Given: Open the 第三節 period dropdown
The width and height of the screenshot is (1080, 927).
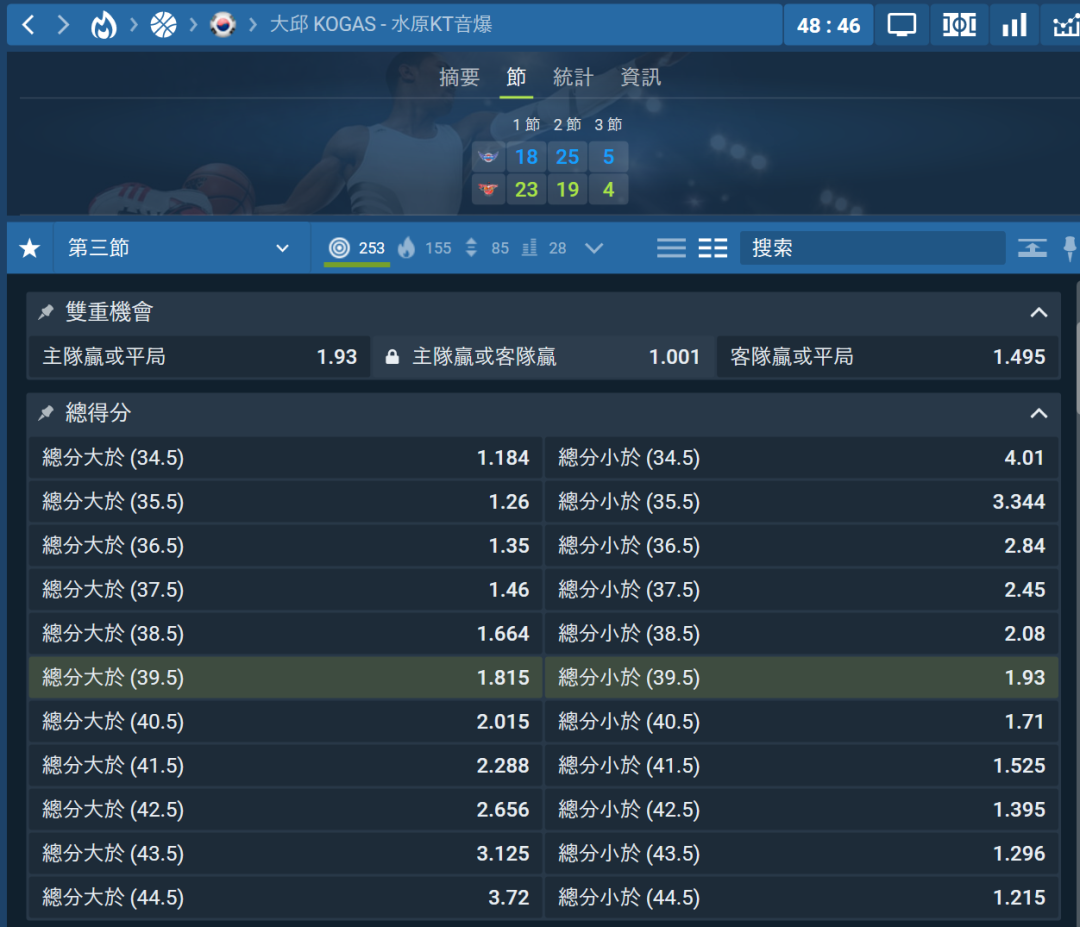Looking at the screenshot, I should coord(178,248).
